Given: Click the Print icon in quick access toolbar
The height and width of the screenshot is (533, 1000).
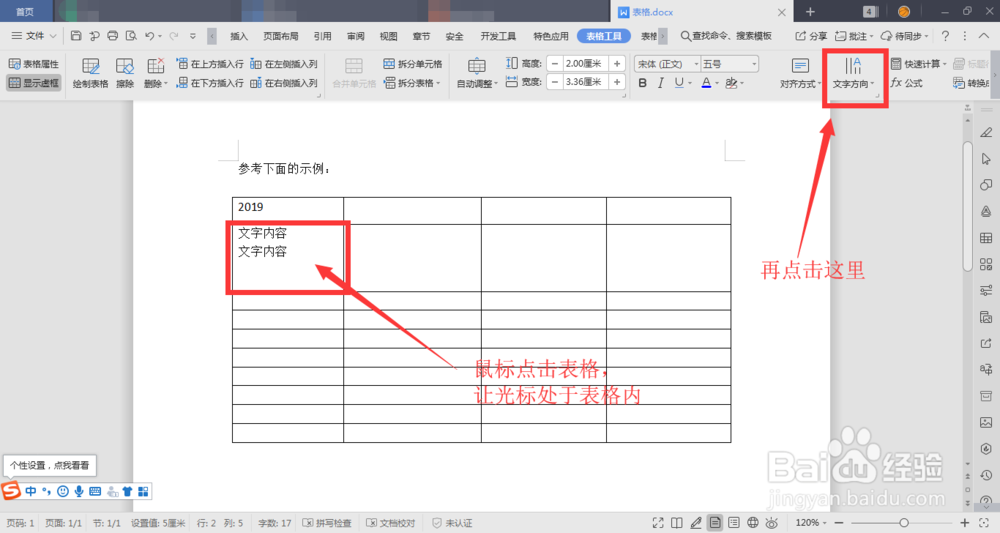Looking at the screenshot, I should tap(112, 36).
